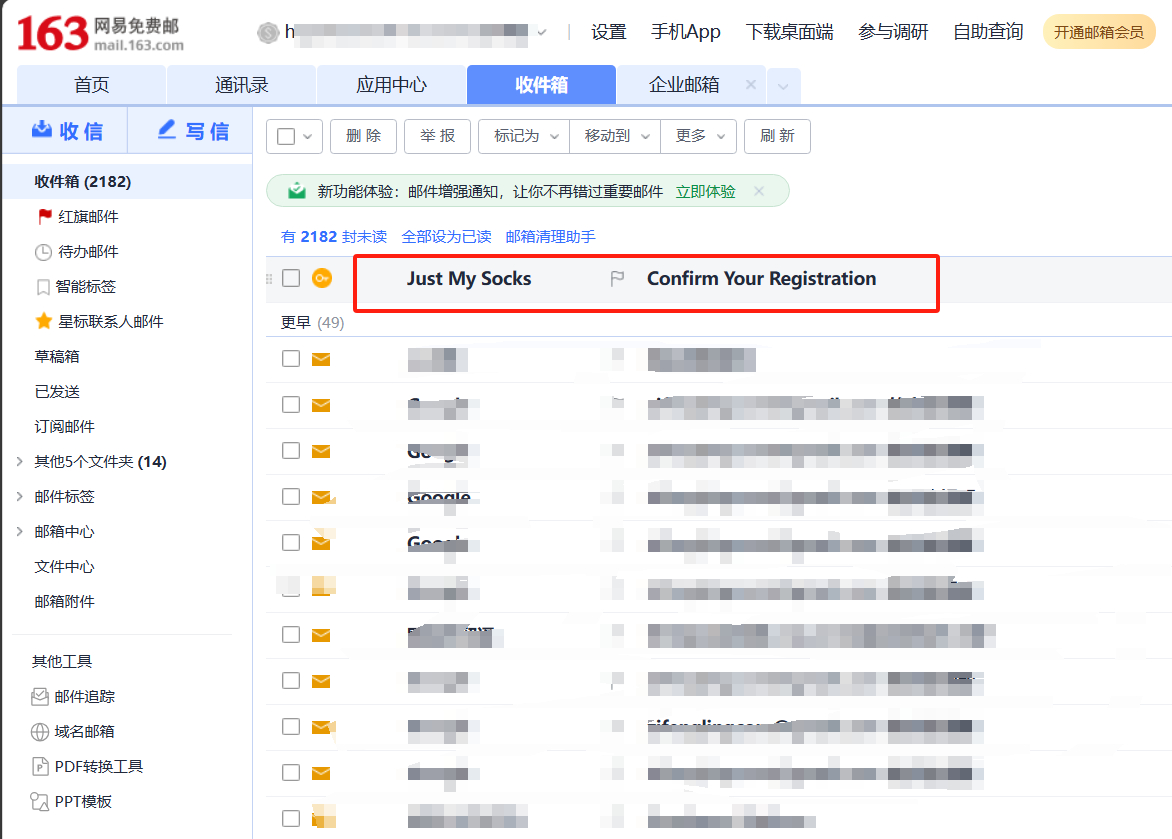Click flag icon on Just My Socks email

point(617,279)
